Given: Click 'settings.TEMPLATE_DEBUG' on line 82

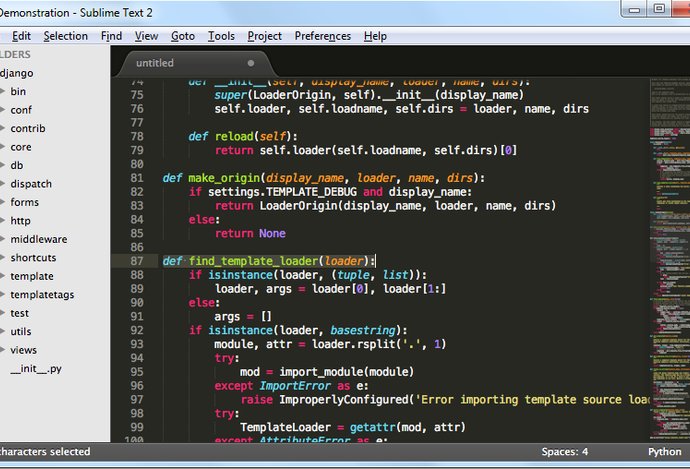Looking at the screenshot, I should click(x=282, y=192).
